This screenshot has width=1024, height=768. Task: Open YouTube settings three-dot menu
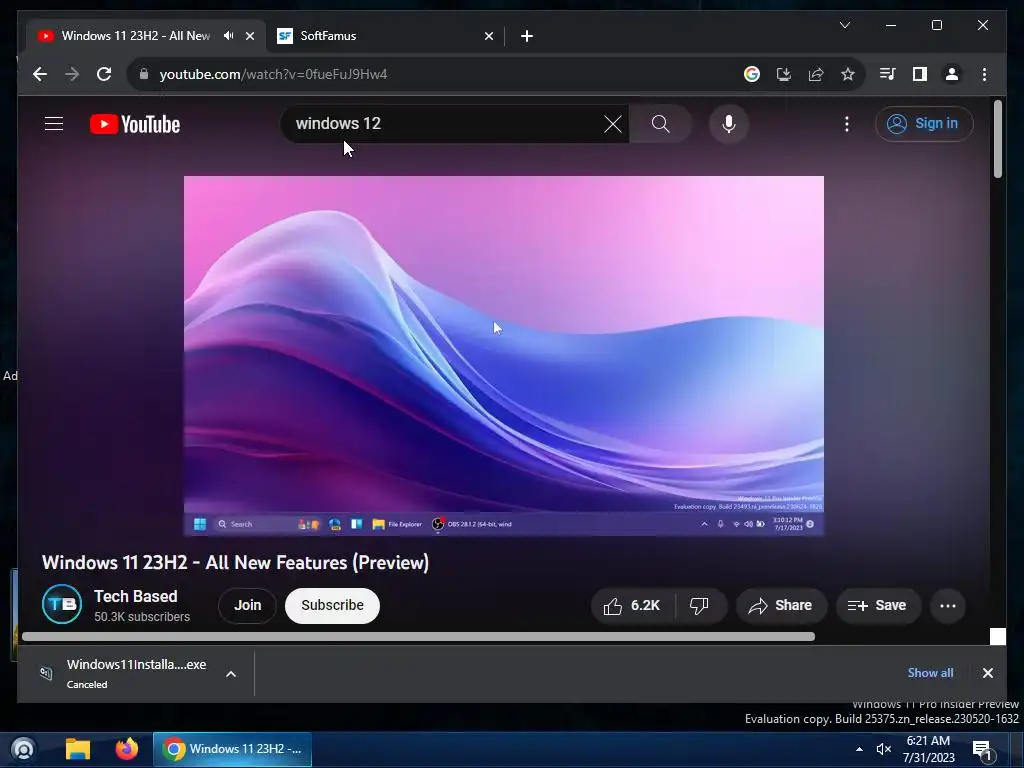(x=846, y=123)
